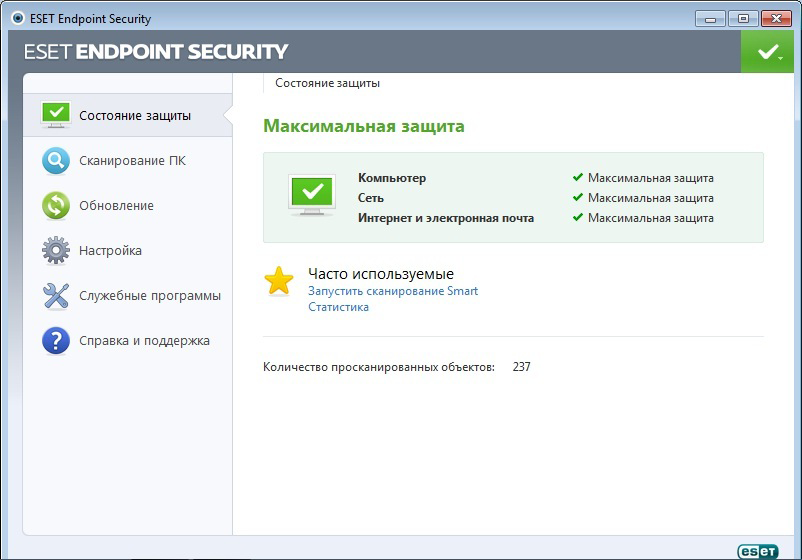Open Справка и поддержка

(144, 341)
